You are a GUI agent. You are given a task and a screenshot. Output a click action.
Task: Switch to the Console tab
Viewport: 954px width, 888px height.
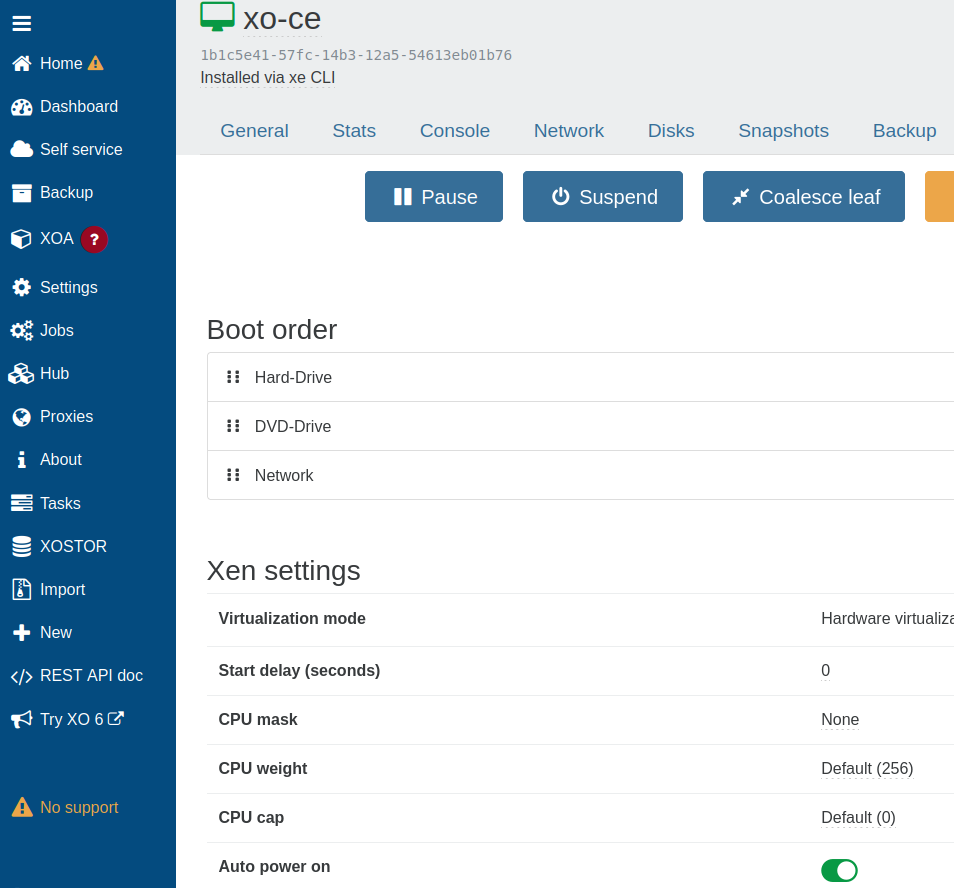(x=454, y=131)
